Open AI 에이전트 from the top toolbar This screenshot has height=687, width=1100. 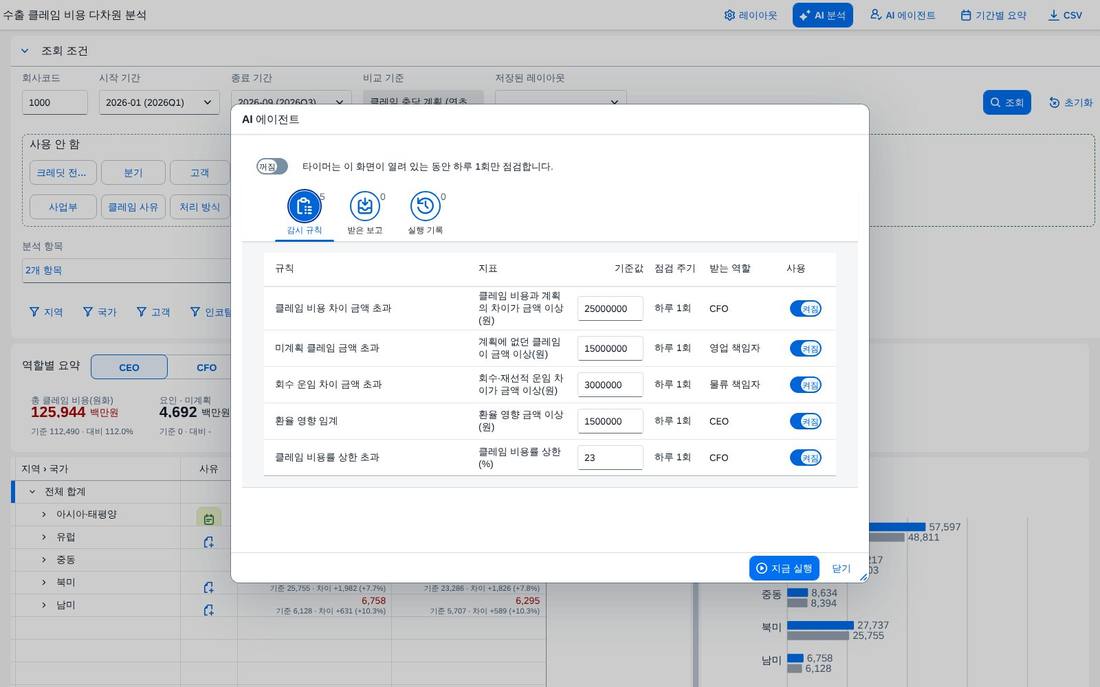tap(902, 15)
